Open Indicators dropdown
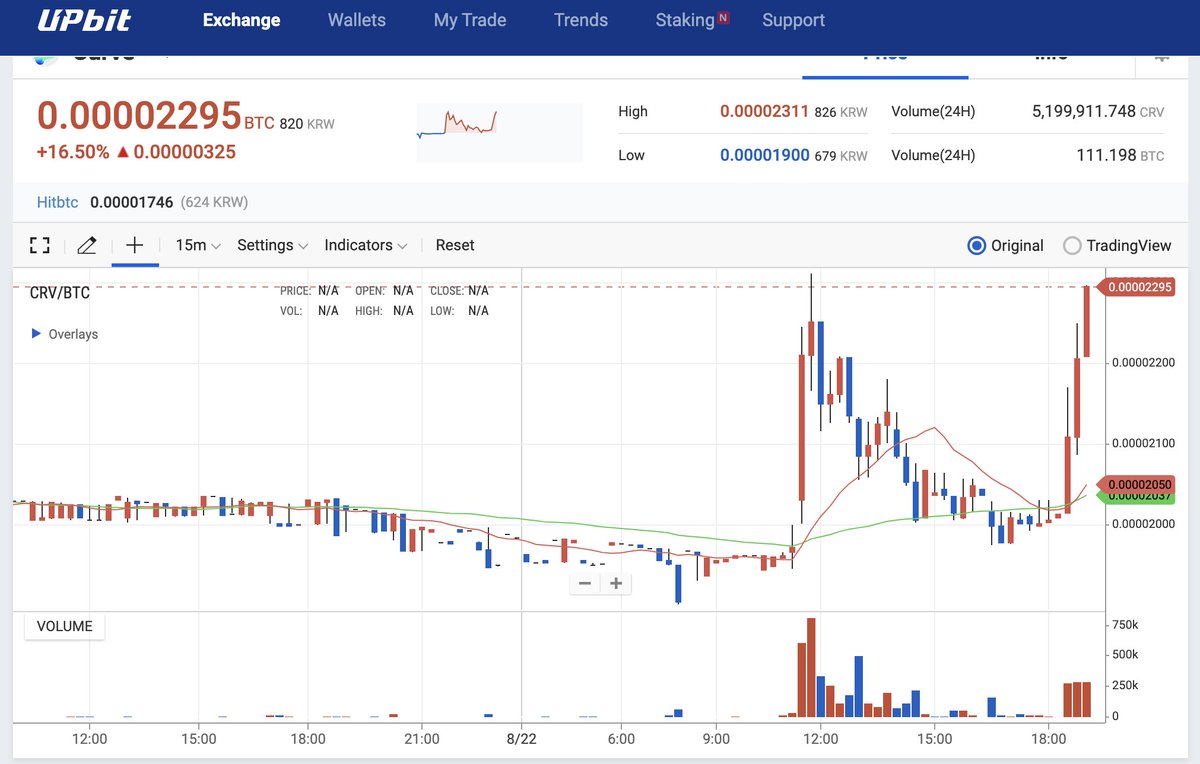1200x764 pixels. tap(366, 245)
